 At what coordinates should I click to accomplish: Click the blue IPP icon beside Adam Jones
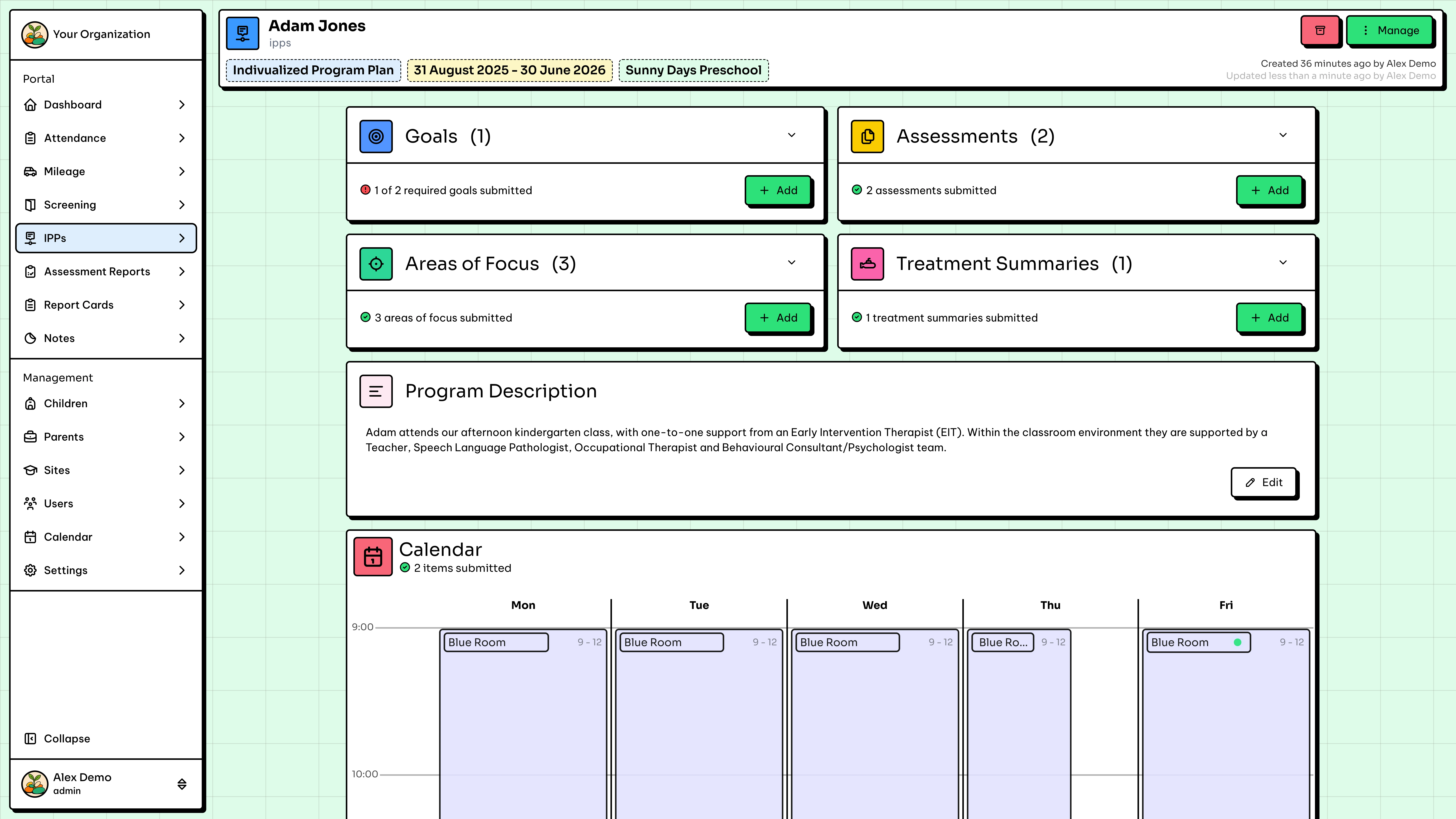pos(242,33)
